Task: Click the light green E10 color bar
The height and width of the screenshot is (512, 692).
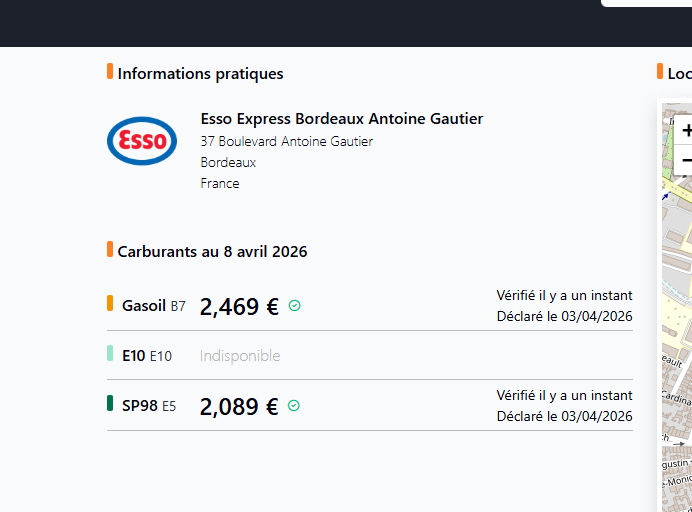Action: [110, 353]
